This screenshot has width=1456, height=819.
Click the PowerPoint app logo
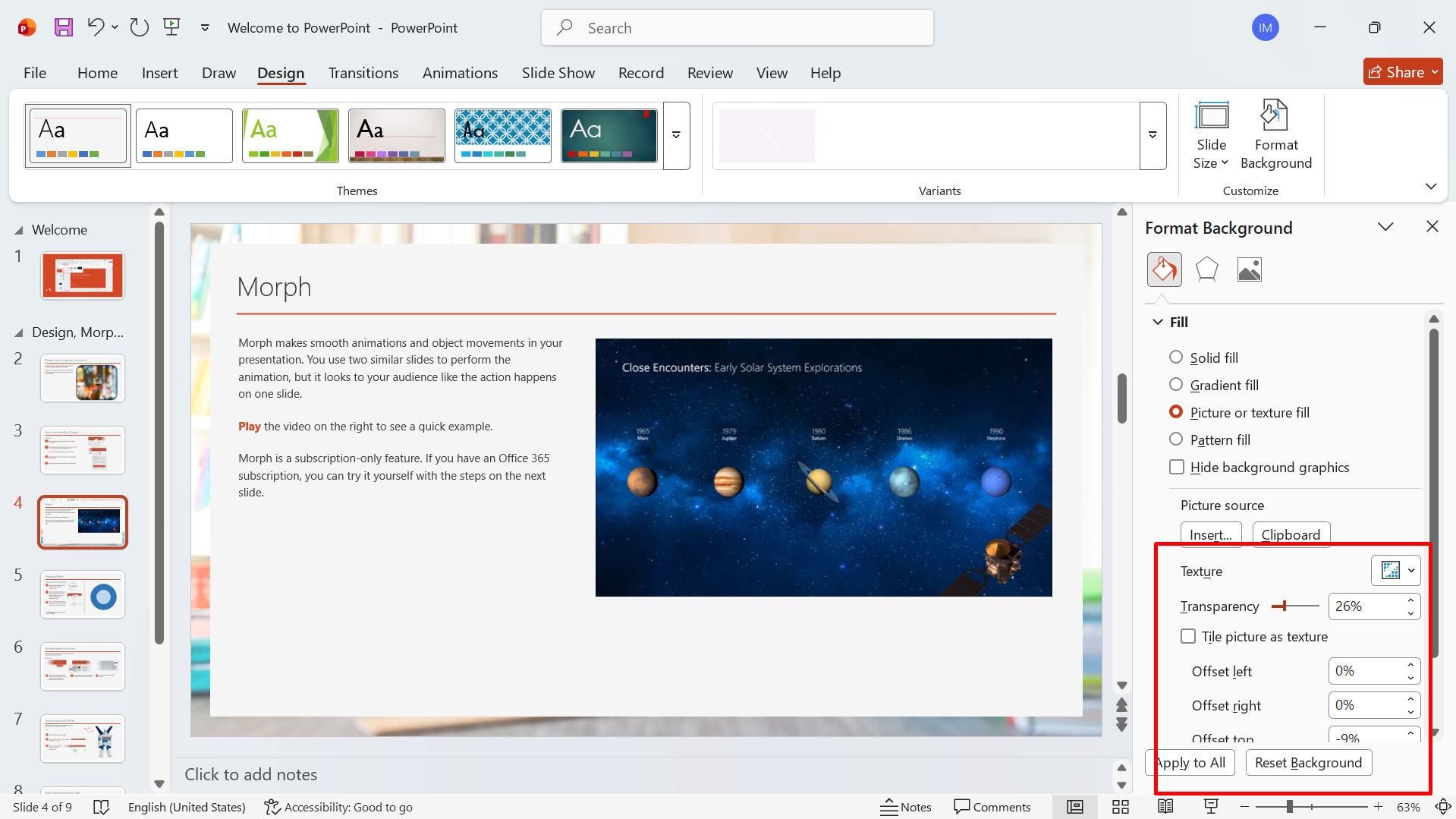point(27,28)
